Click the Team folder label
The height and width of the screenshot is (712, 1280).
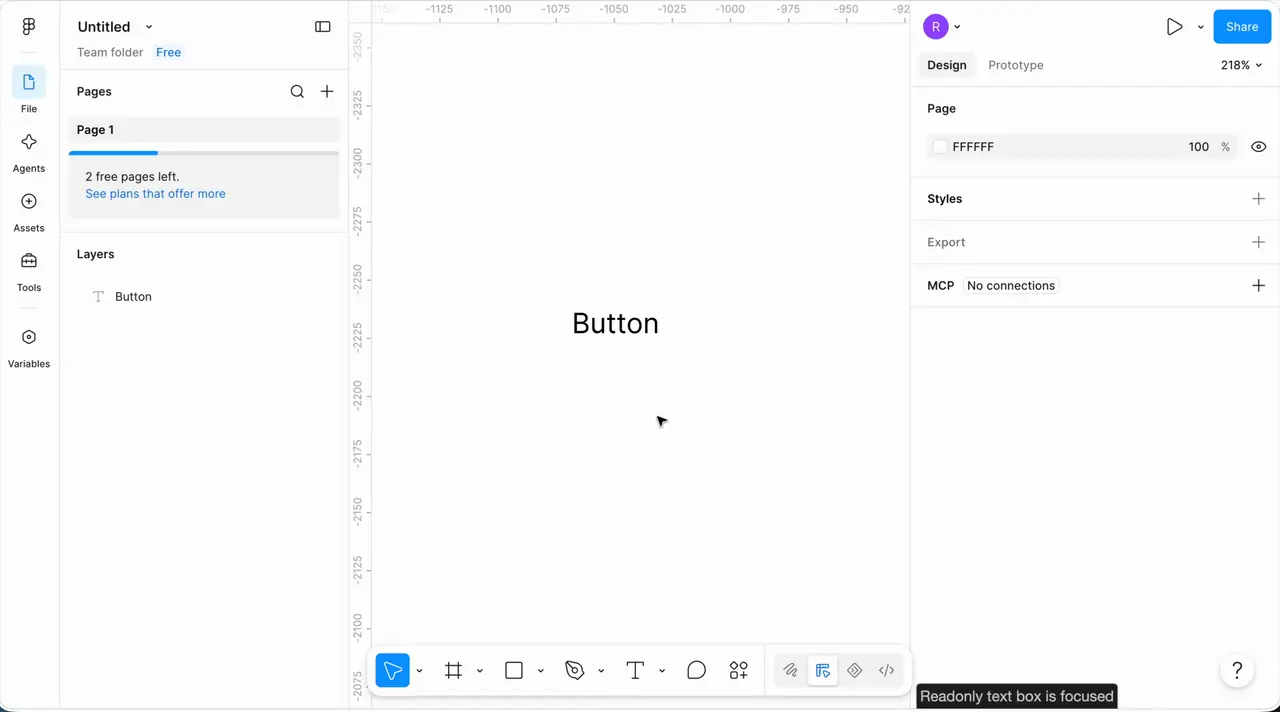click(110, 52)
